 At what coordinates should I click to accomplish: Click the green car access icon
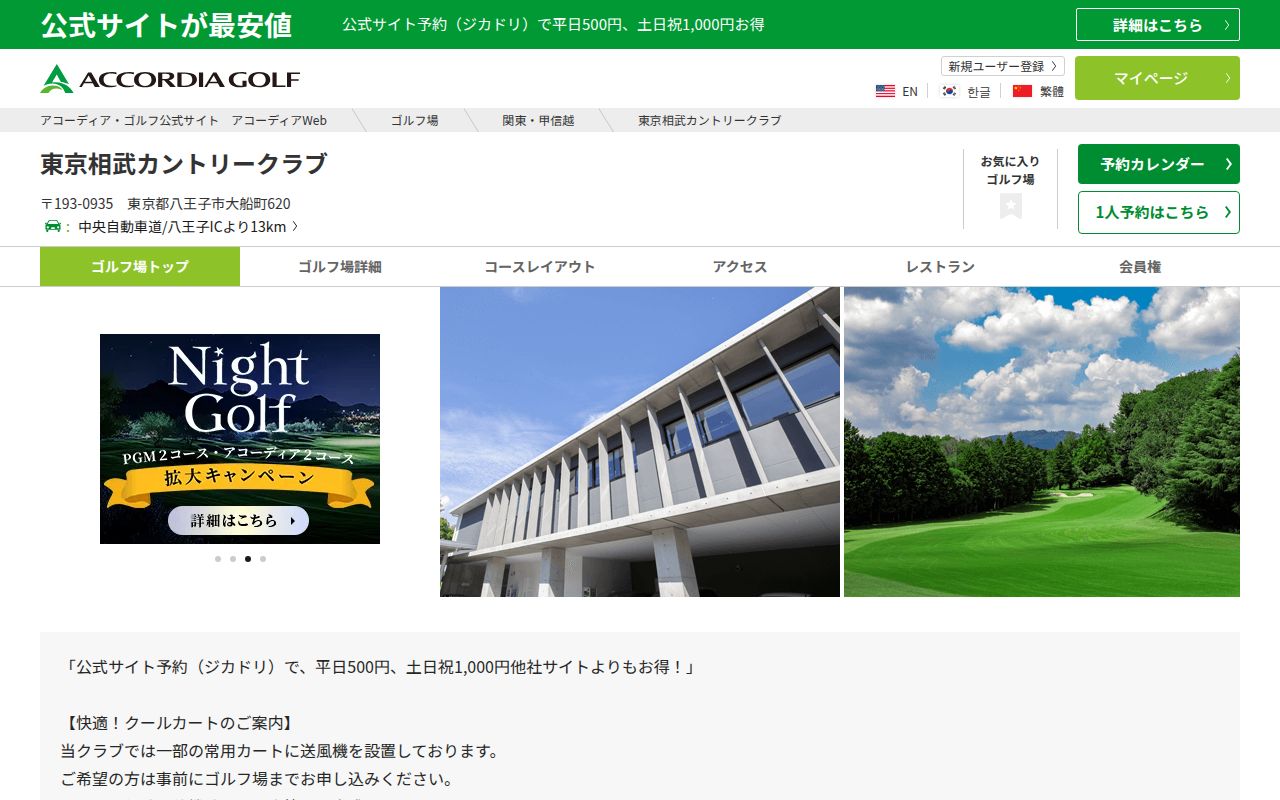52,226
